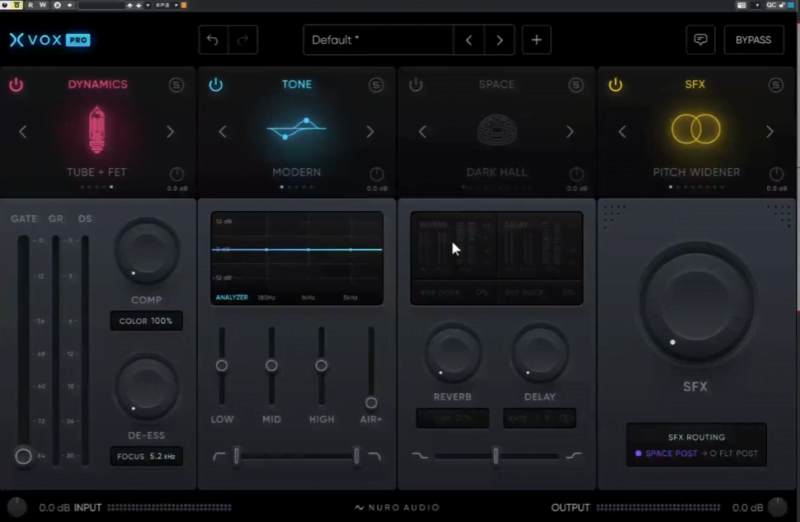800x522 pixels.
Task: Toggle the Analyzer in EQ display
Action: click(232, 297)
